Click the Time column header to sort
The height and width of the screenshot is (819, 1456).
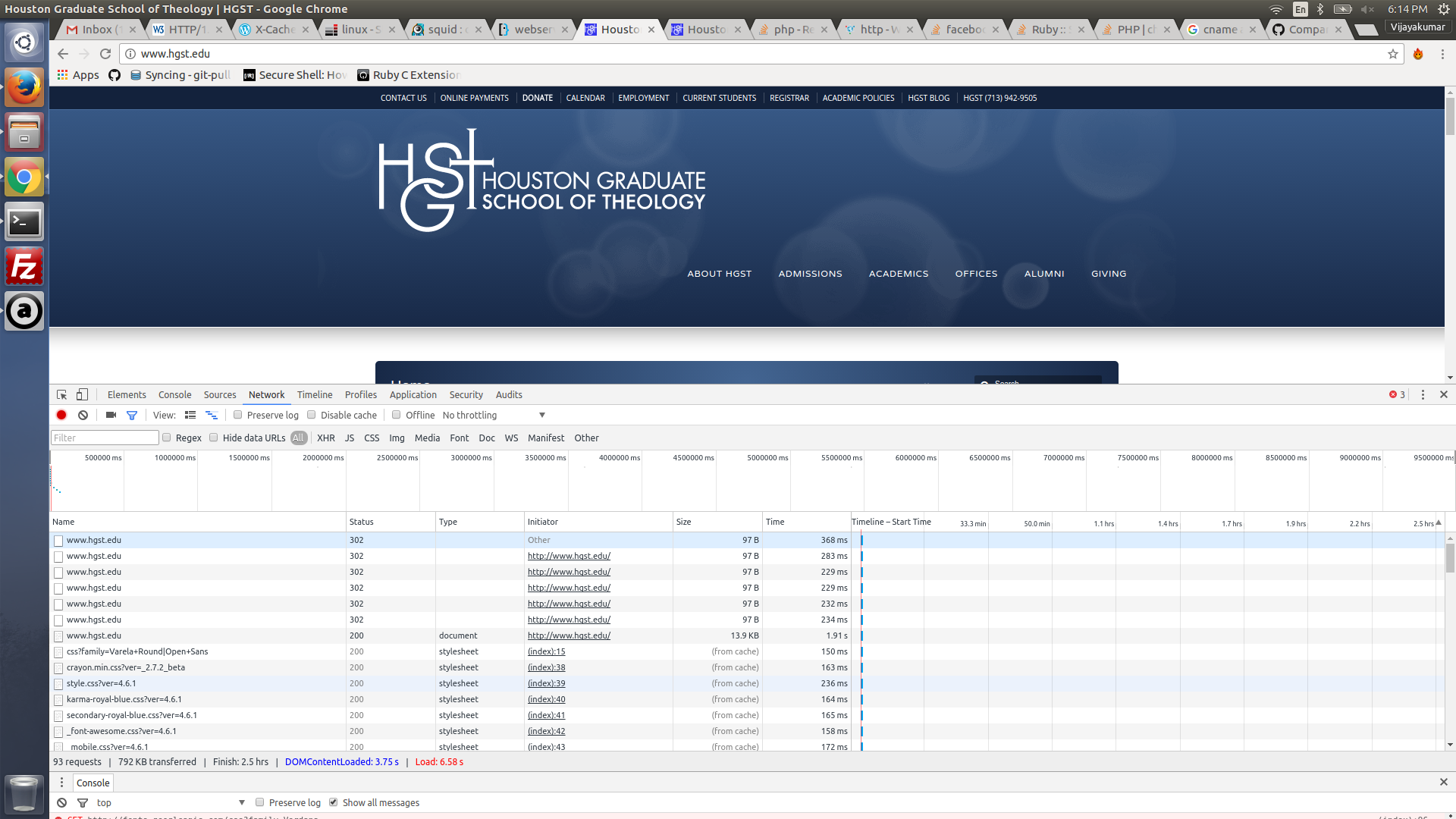coord(806,522)
